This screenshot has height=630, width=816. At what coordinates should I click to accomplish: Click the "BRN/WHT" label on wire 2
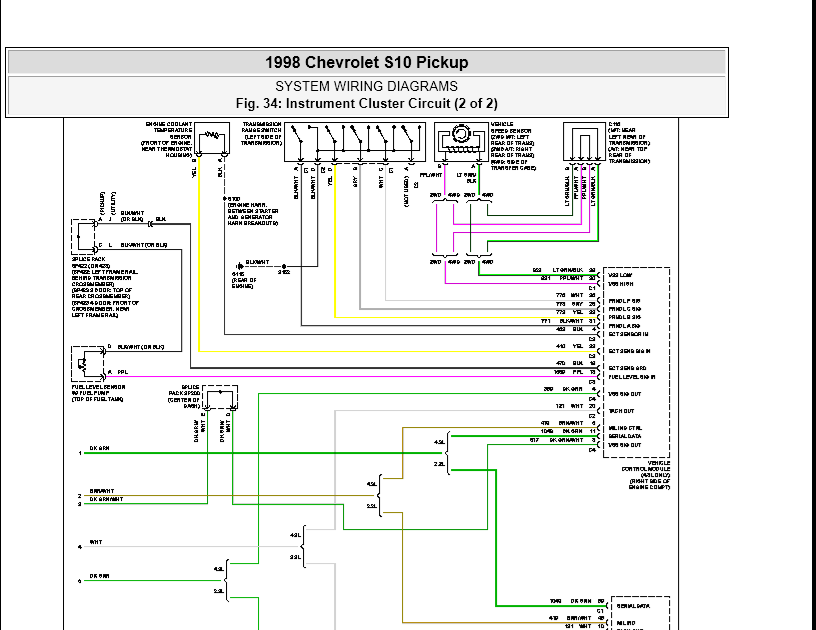101,491
